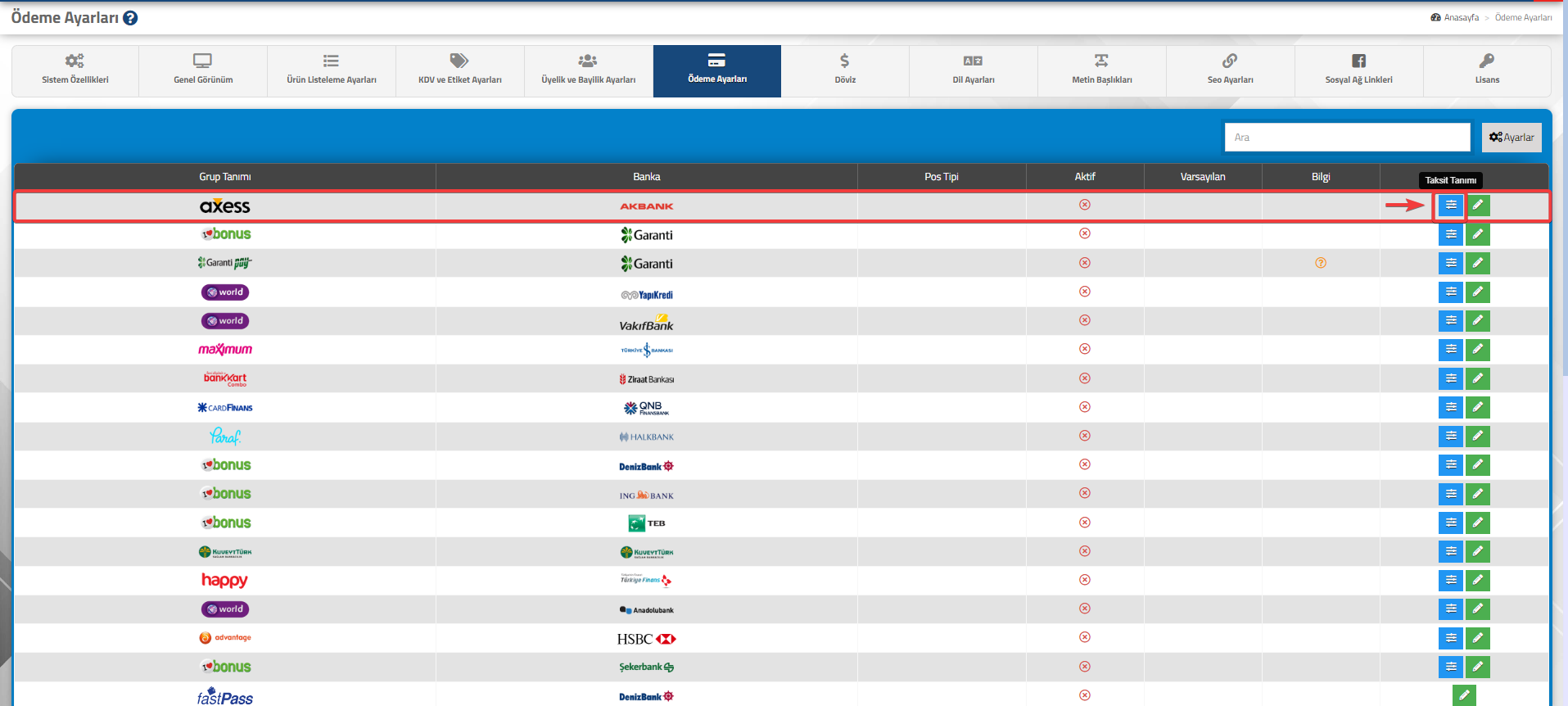
Task: Open installment settings for axess Akbank row
Action: coord(1451,205)
